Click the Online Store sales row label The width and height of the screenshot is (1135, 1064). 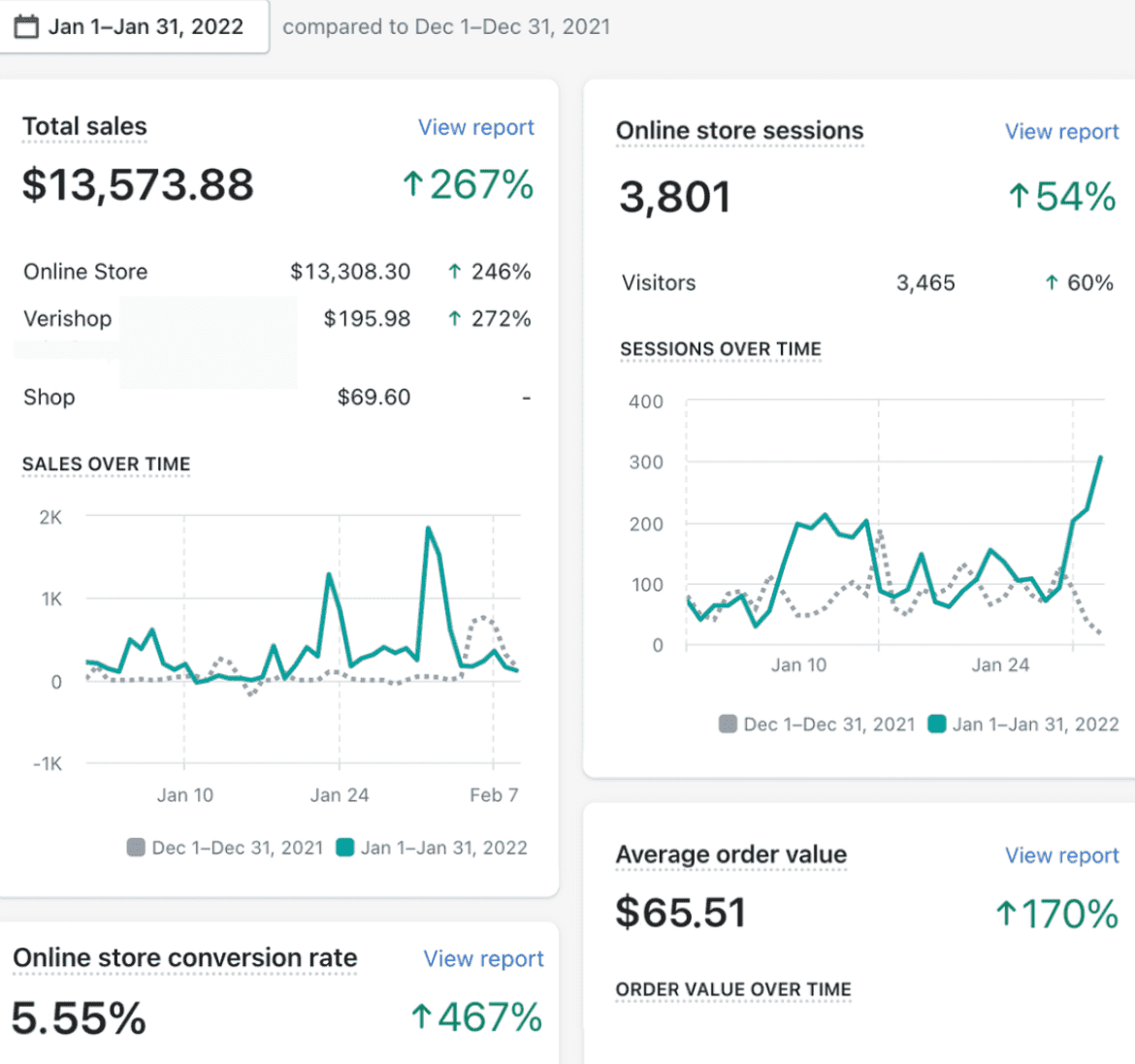pyautogui.click(x=85, y=272)
